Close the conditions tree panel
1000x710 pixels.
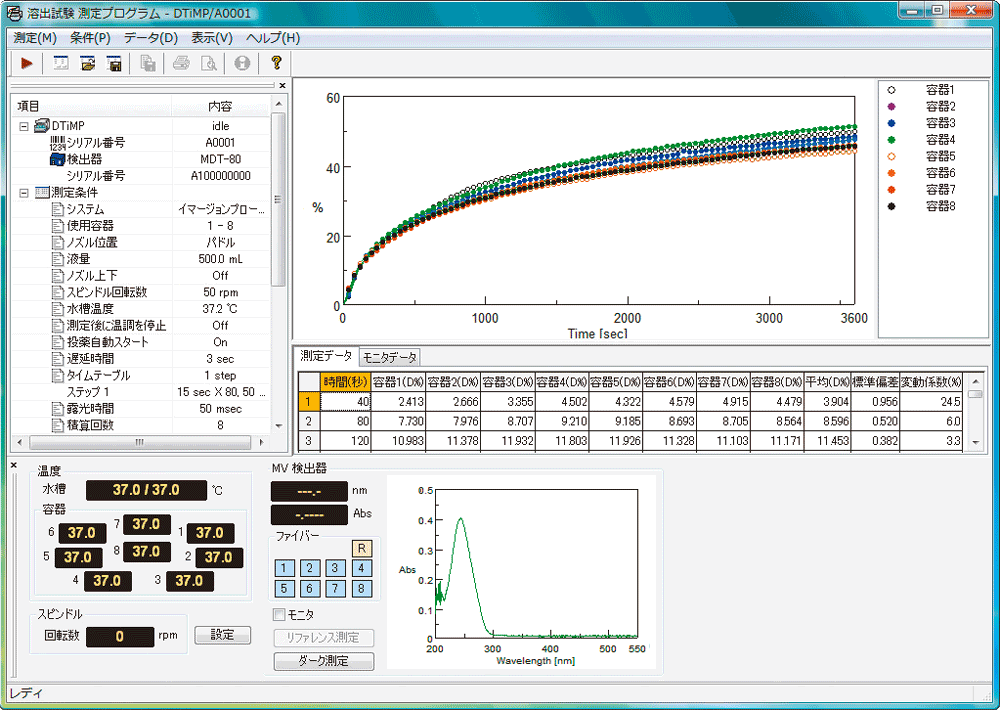[283, 85]
